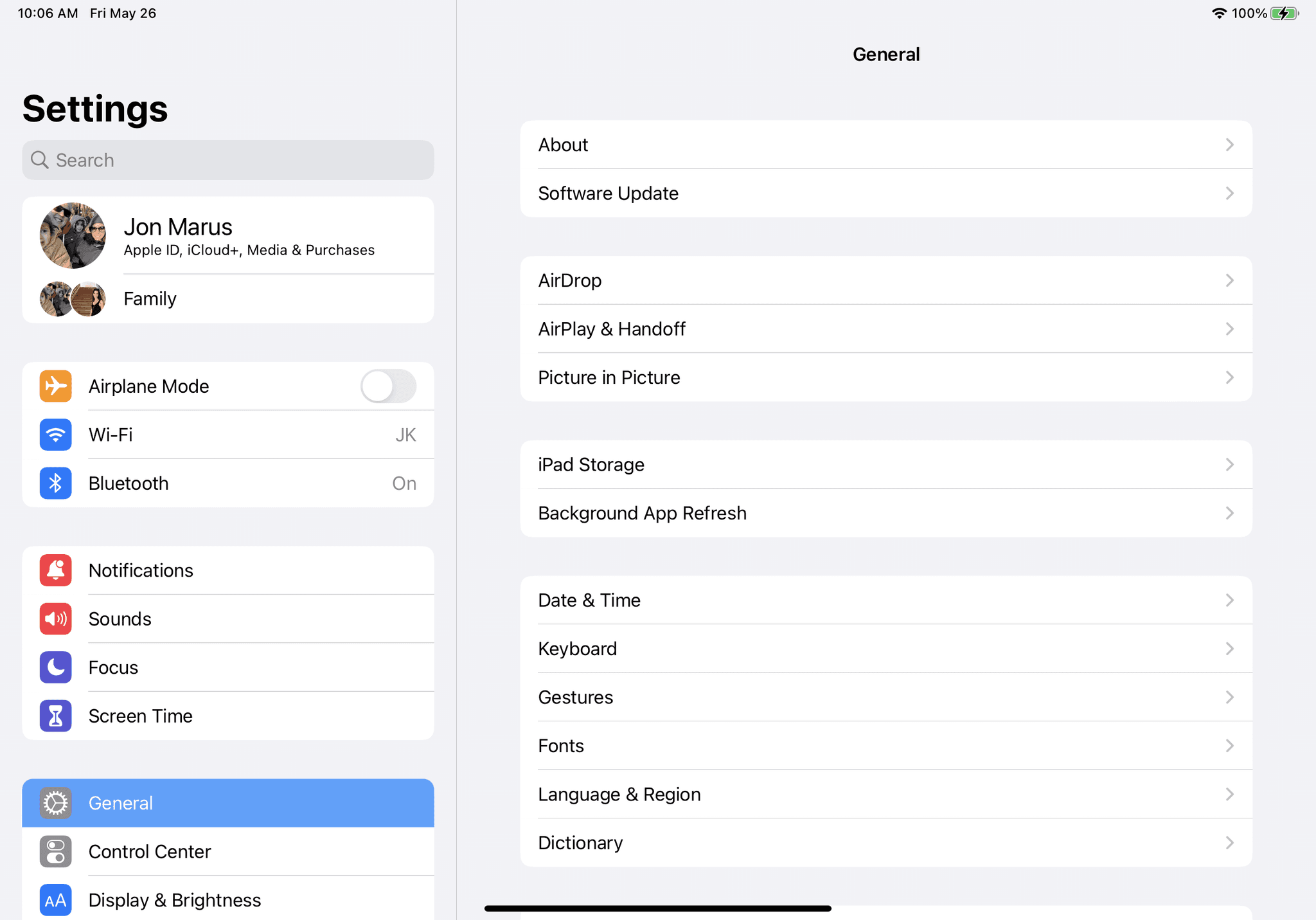Open Control Center settings
Image resolution: width=1316 pixels, height=920 pixels.
point(228,851)
